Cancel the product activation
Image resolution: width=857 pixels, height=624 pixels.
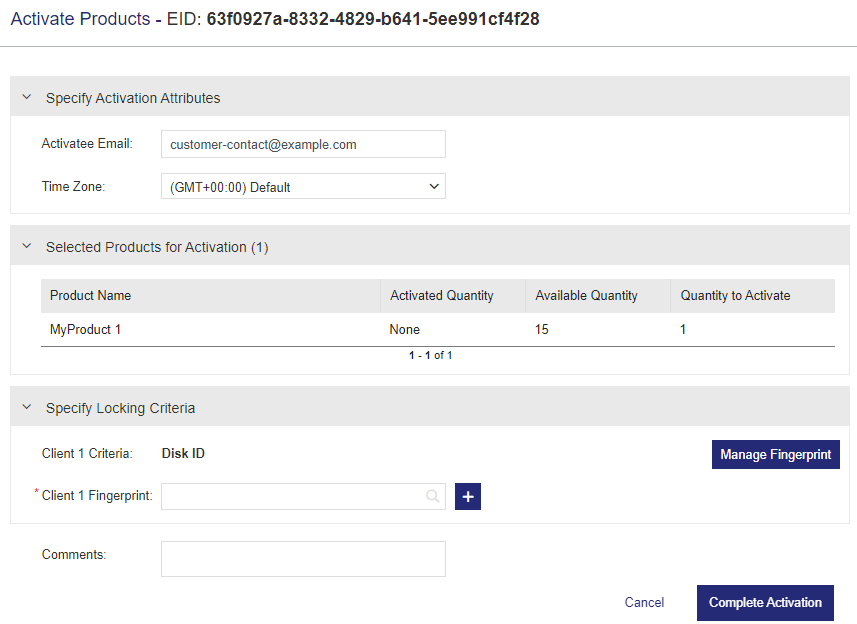[644, 602]
